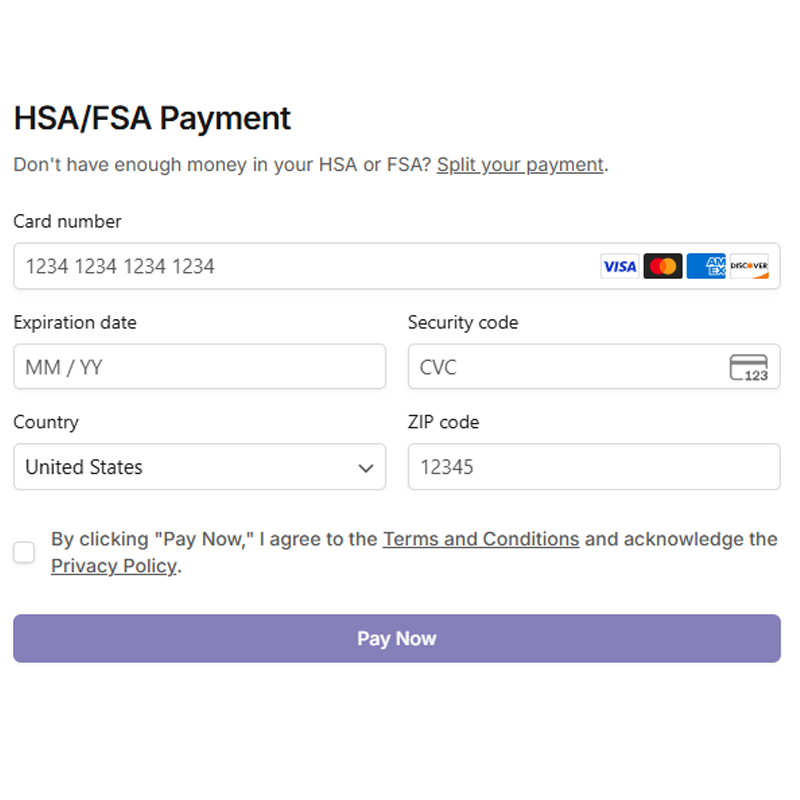Open the "Split your payment" link
800x800 pixels.
520,165
